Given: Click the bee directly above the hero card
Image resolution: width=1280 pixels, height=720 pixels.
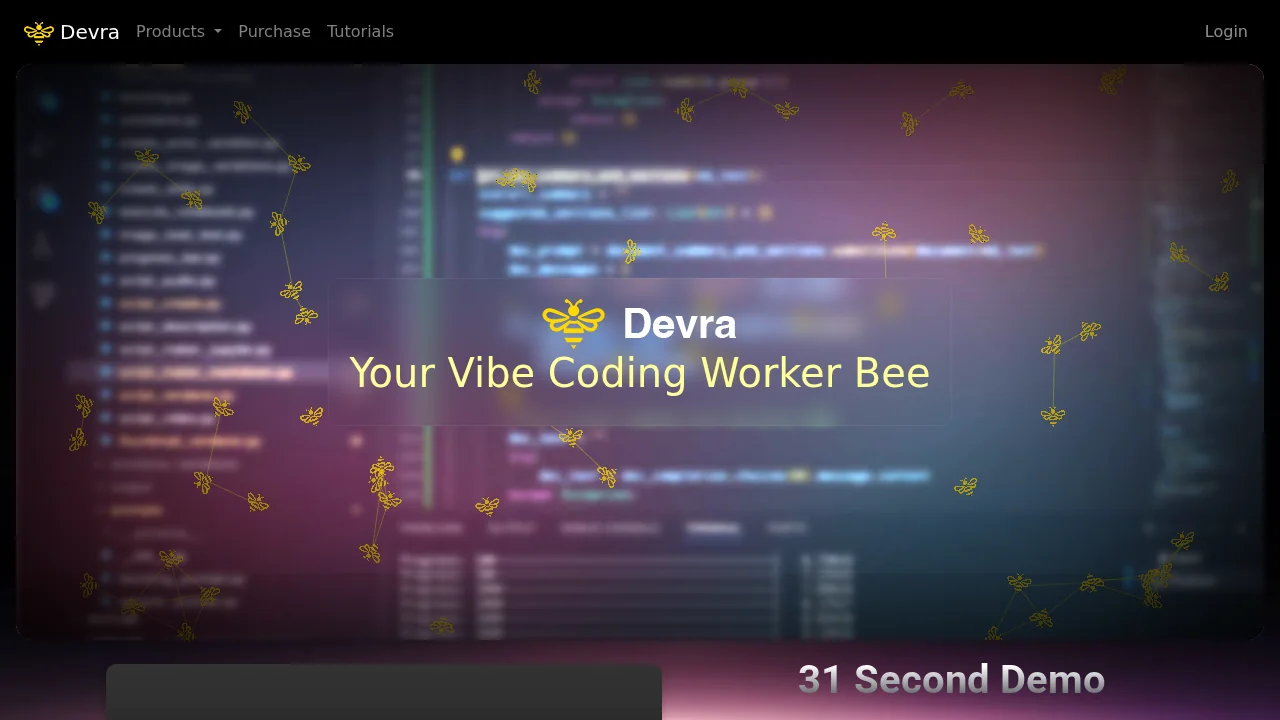Looking at the screenshot, I should point(883,233).
